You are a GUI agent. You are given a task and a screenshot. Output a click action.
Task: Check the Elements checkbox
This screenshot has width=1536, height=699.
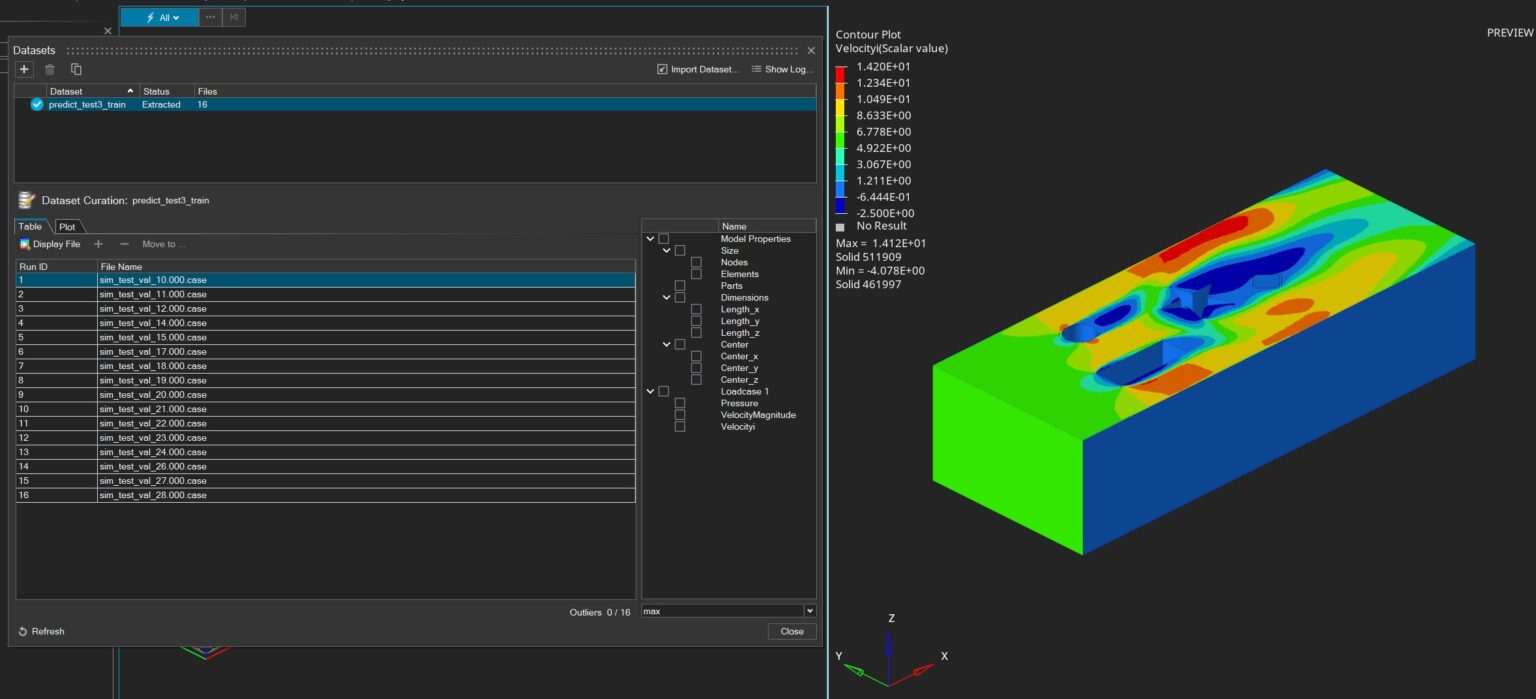[696, 274]
